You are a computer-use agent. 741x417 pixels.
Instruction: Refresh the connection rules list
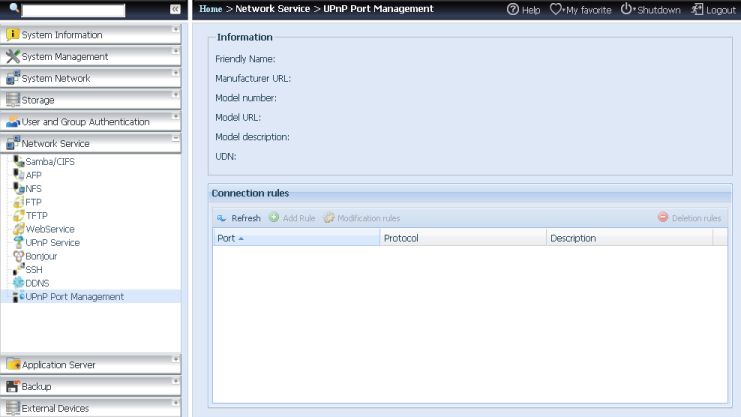point(239,218)
